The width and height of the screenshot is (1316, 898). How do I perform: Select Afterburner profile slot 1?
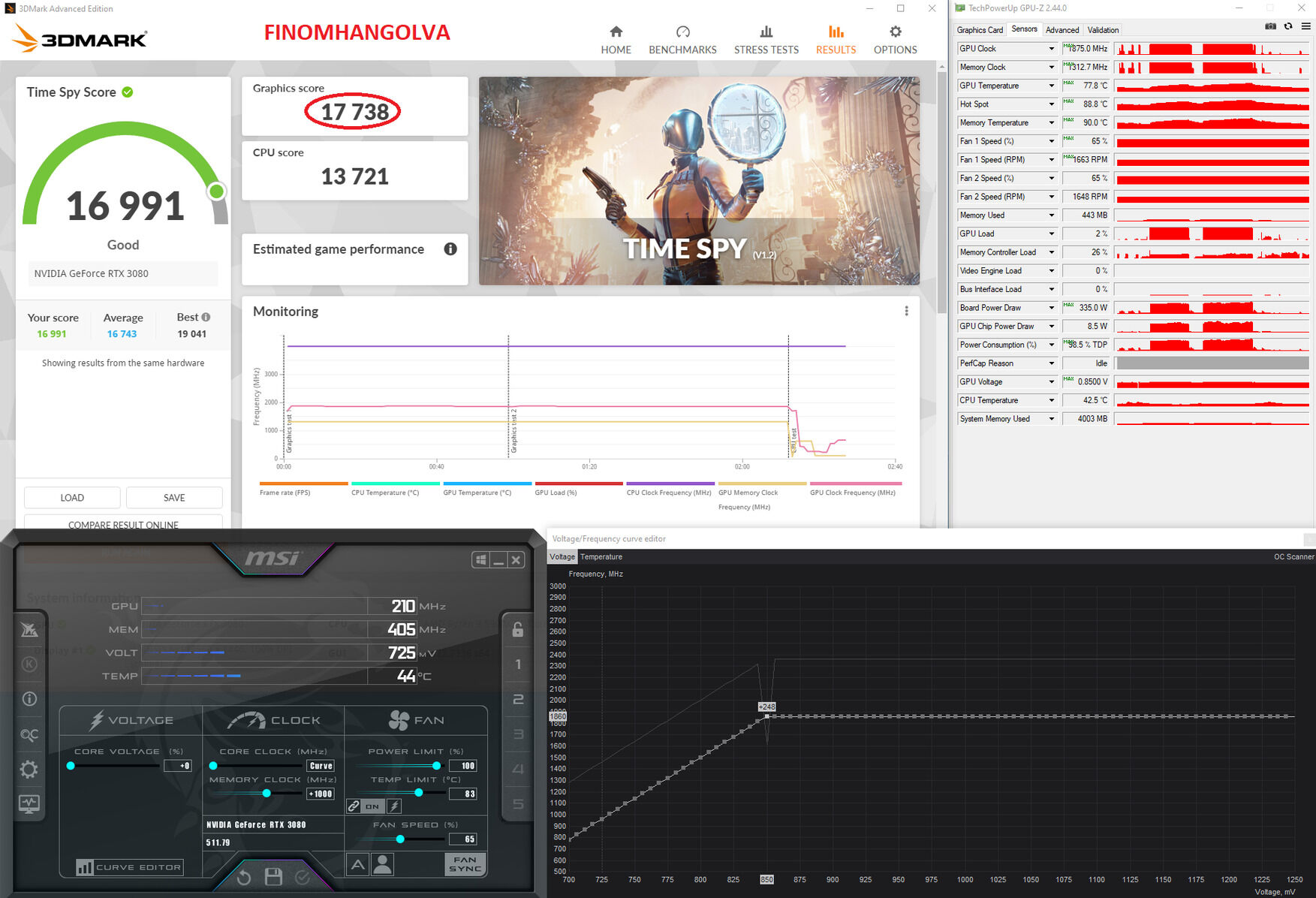(517, 664)
